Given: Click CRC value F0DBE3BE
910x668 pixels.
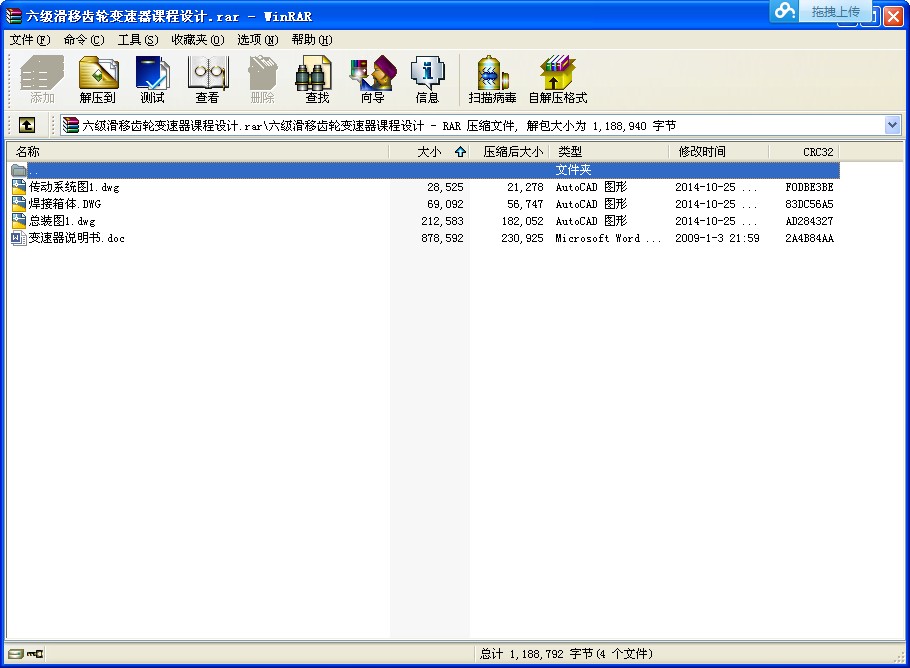Looking at the screenshot, I should (809, 187).
